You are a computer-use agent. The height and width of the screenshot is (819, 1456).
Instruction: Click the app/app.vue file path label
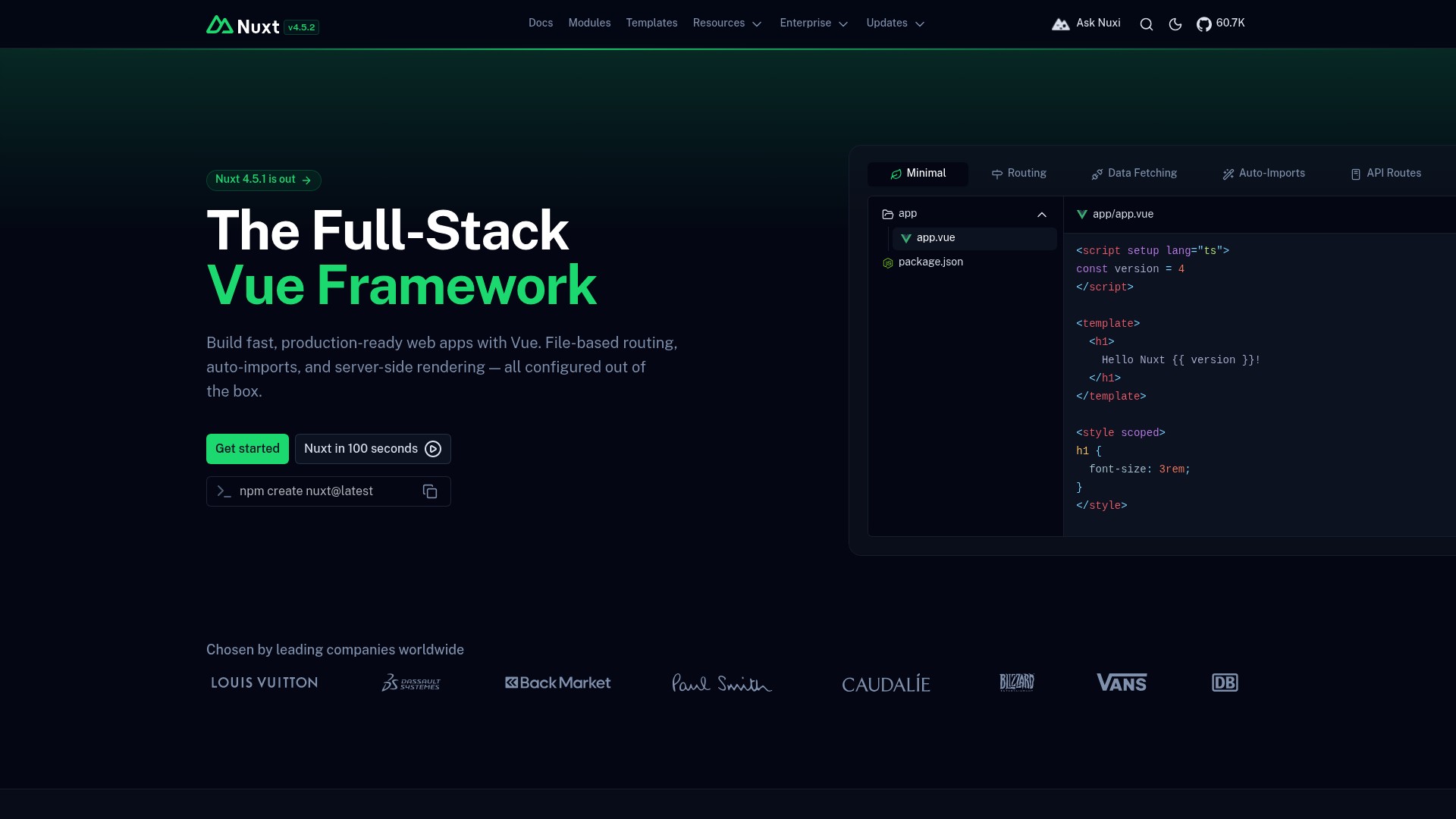(x=1123, y=215)
